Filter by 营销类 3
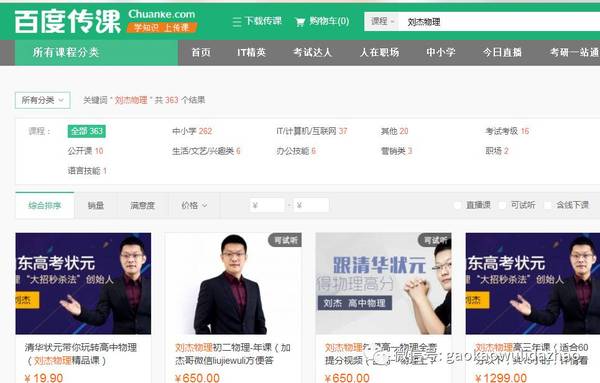This screenshot has height=383, width=600. (396, 151)
